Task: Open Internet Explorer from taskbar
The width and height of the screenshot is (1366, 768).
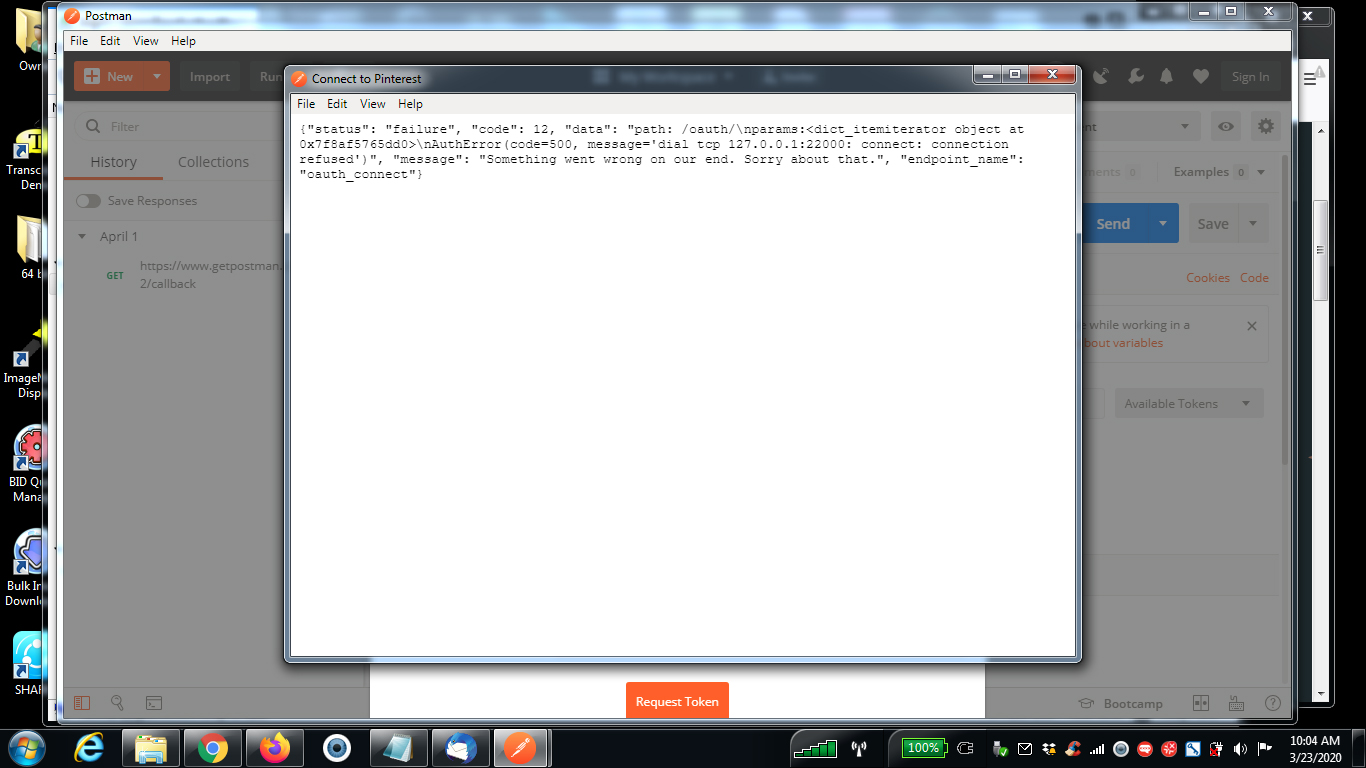Action: (x=89, y=747)
